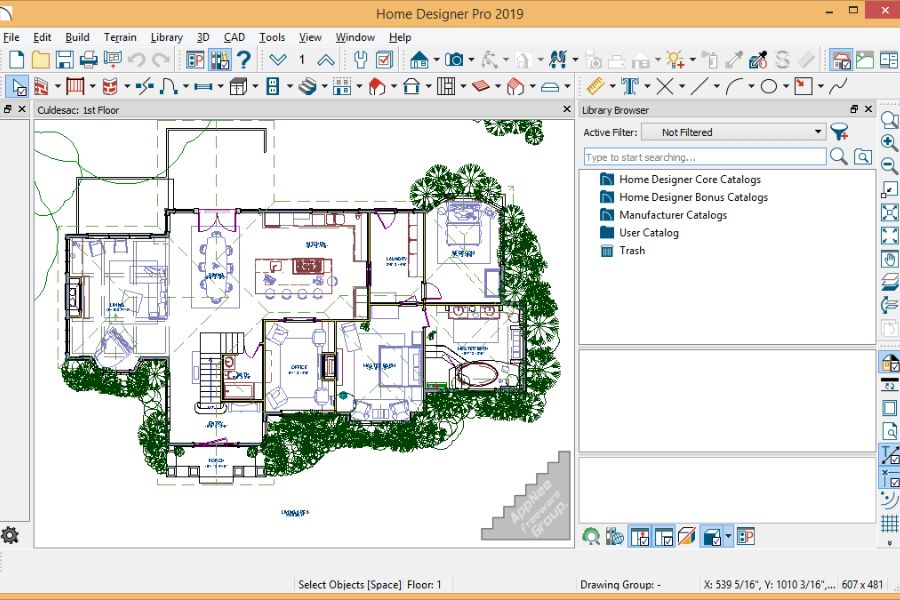Click the Print icon in toolbar
900x600 pixels.
[x=88, y=59]
